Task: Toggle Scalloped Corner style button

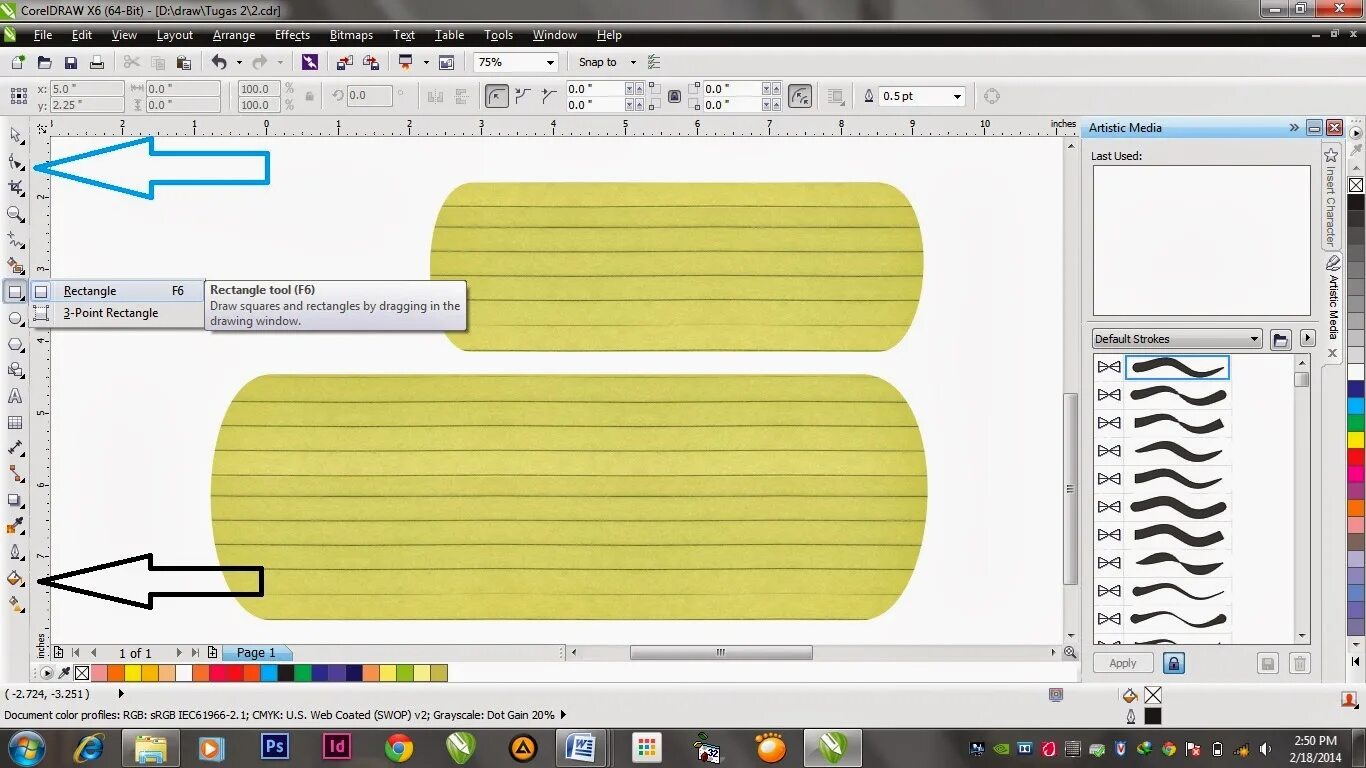Action: 522,96
